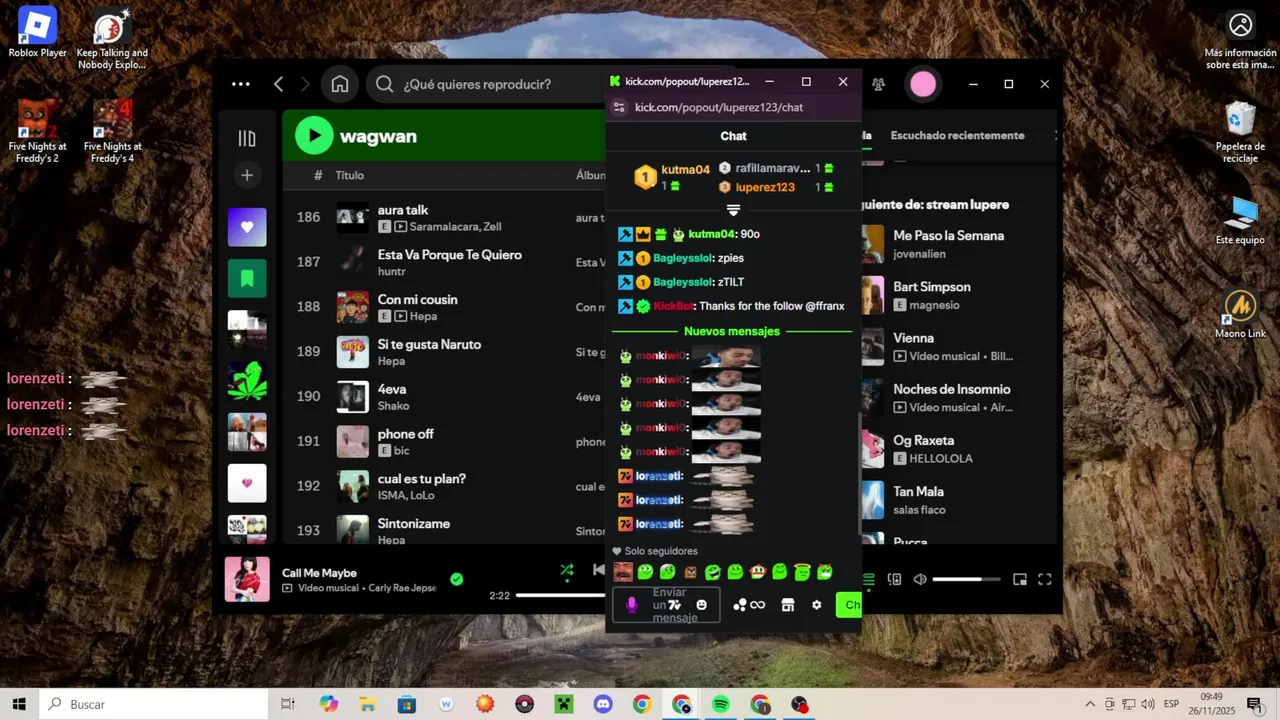Open artist link 'ISMA, LoLo'
The width and height of the screenshot is (1280, 720).
pos(406,496)
